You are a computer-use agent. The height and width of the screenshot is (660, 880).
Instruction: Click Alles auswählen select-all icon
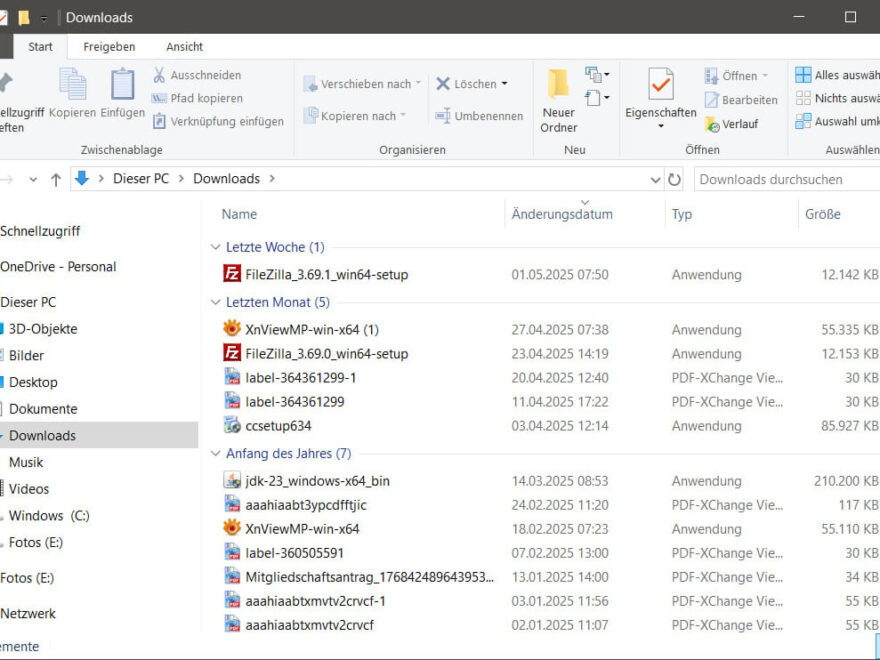803,75
